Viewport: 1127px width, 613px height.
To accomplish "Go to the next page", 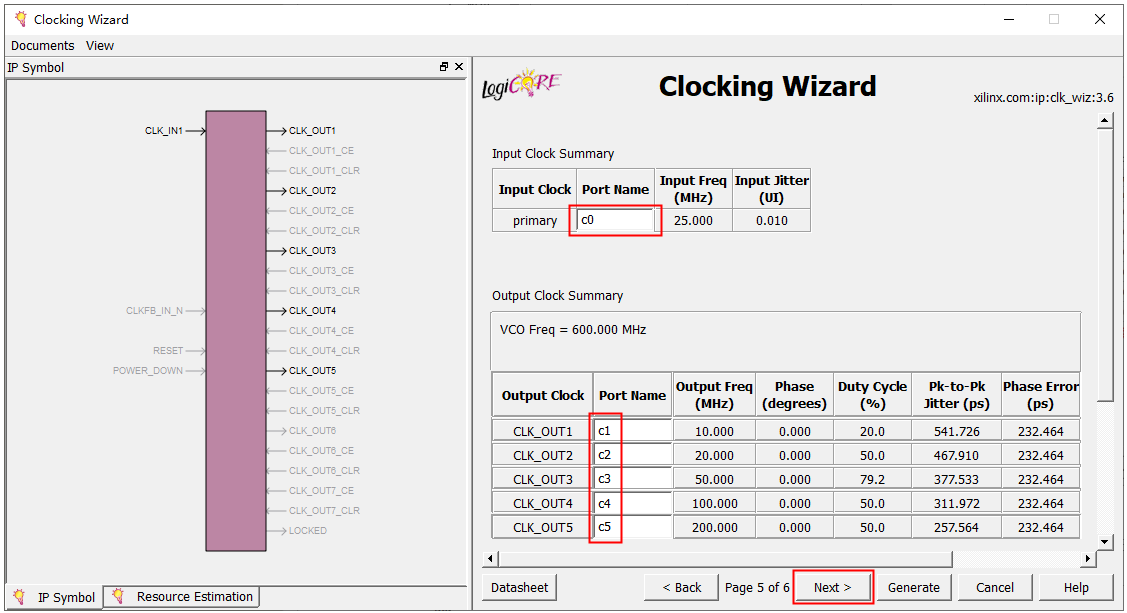I will pyautogui.click(x=832, y=587).
